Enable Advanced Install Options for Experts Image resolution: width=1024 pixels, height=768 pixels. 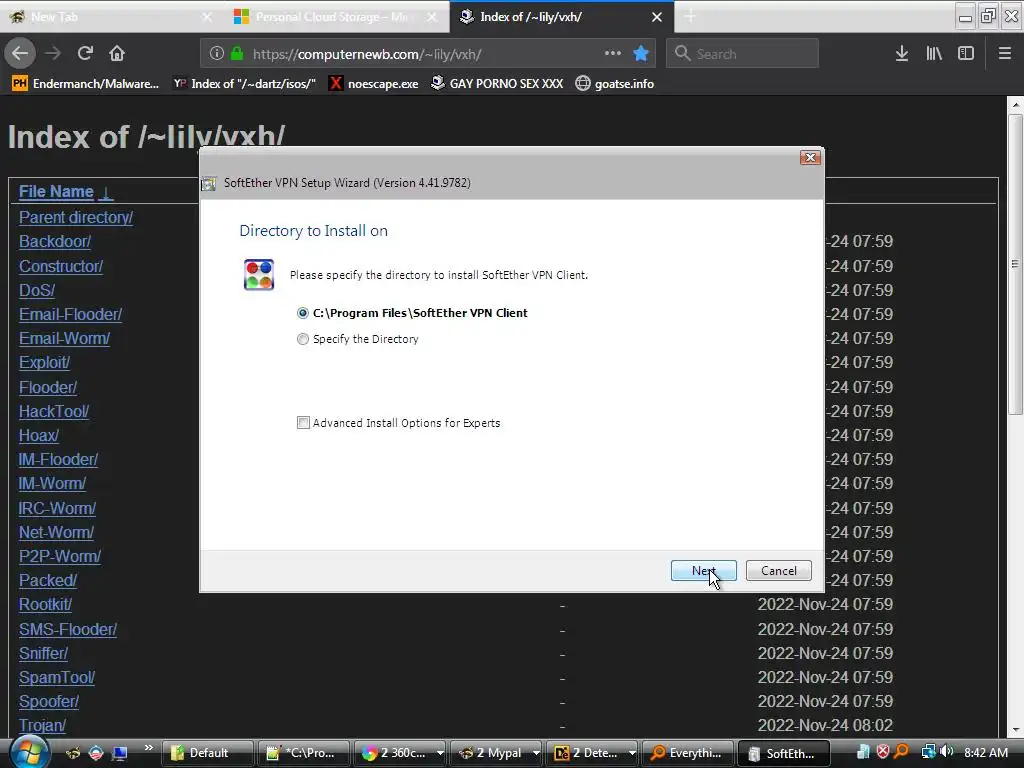pos(399,423)
